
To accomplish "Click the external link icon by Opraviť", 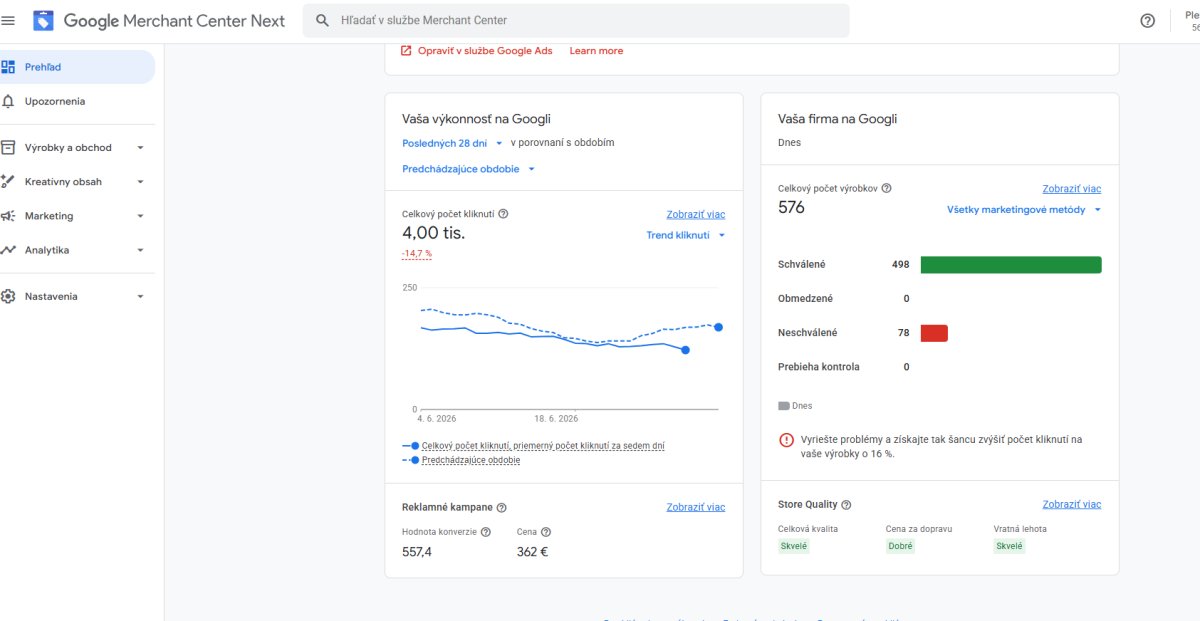I will click(x=406, y=51).
